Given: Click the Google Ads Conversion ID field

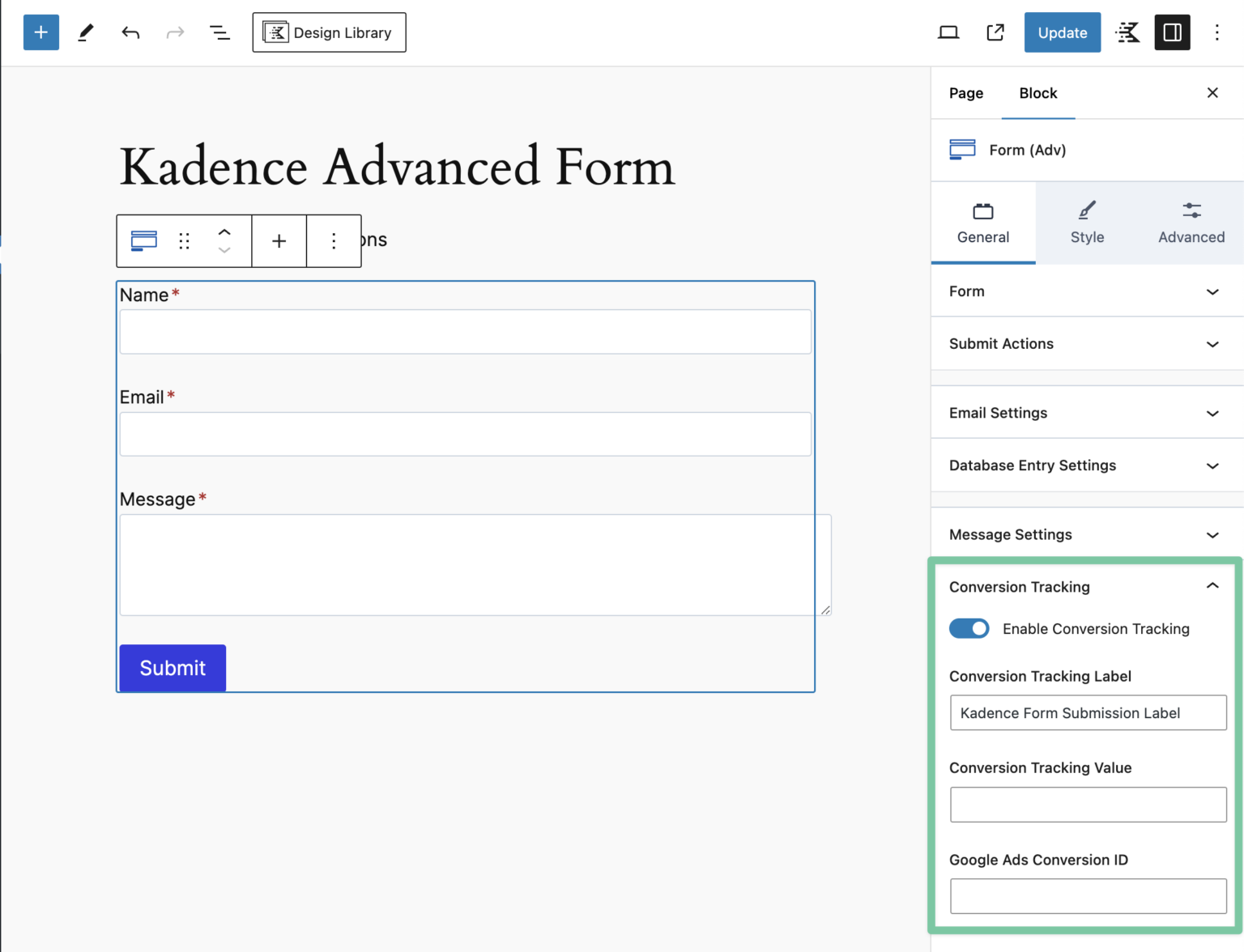Looking at the screenshot, I should tap(1088, 896).
